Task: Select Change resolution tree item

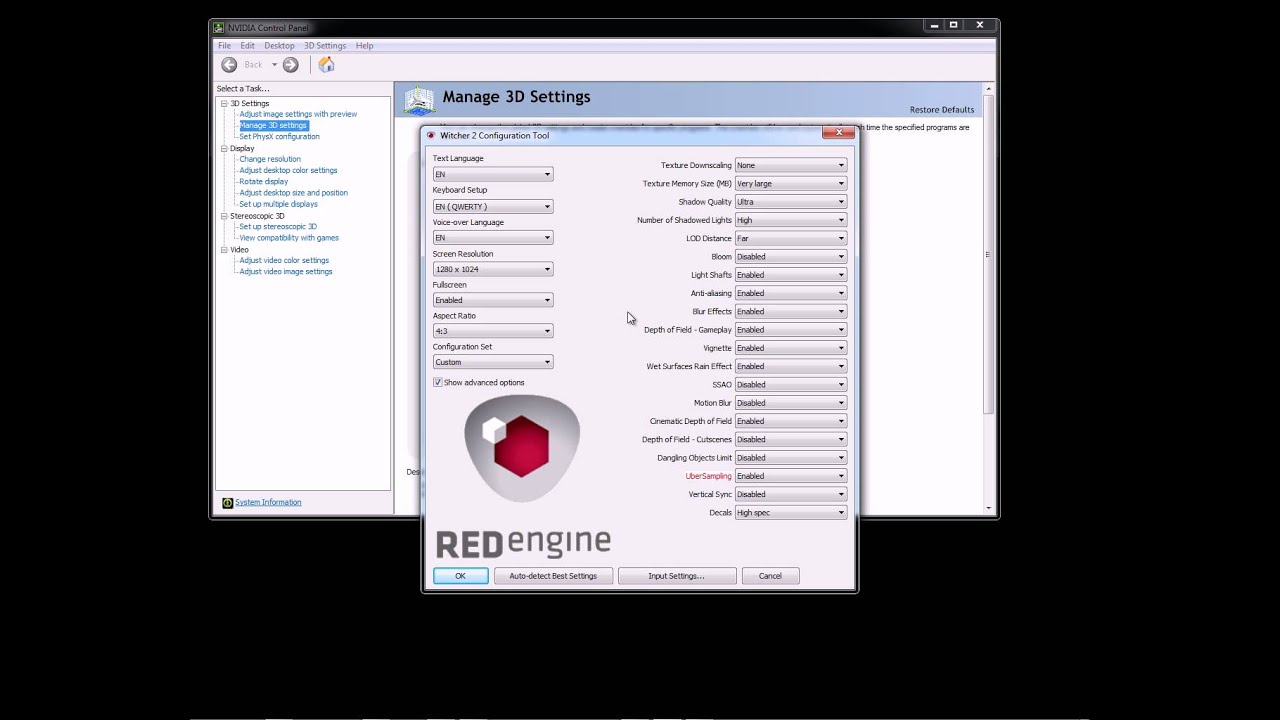Action: [270, 159]
